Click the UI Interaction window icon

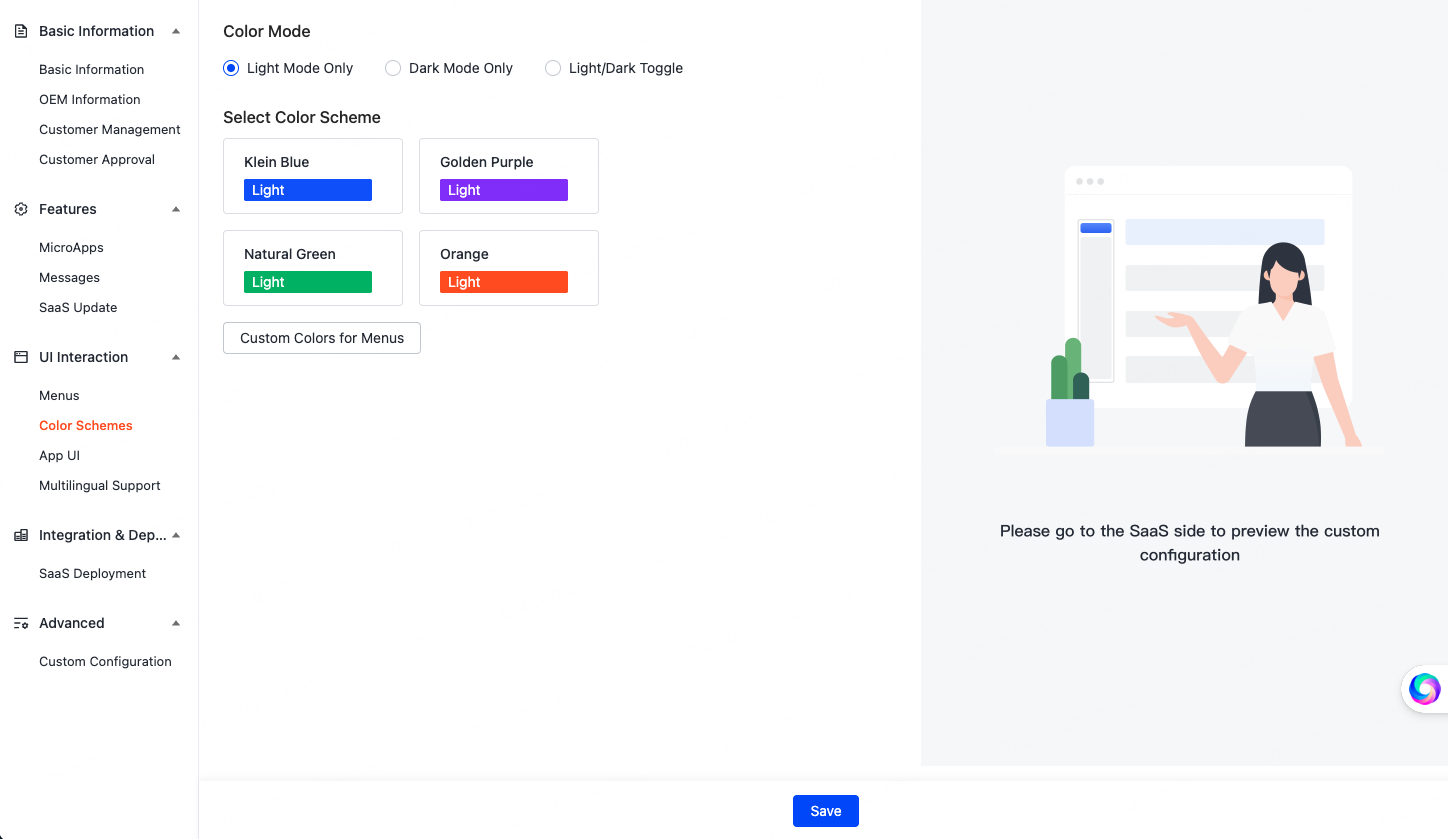[21, 357]
